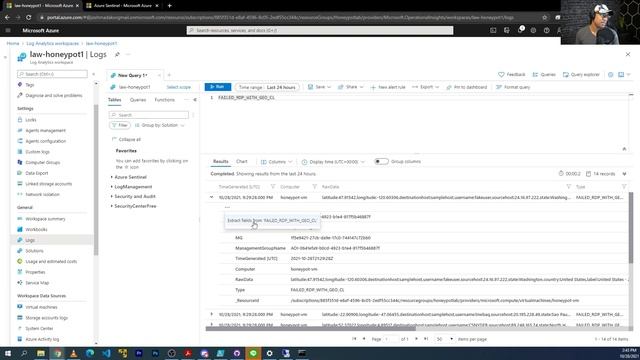
Task: Go to next results page arrow
Action: click(x=416, y=339)
